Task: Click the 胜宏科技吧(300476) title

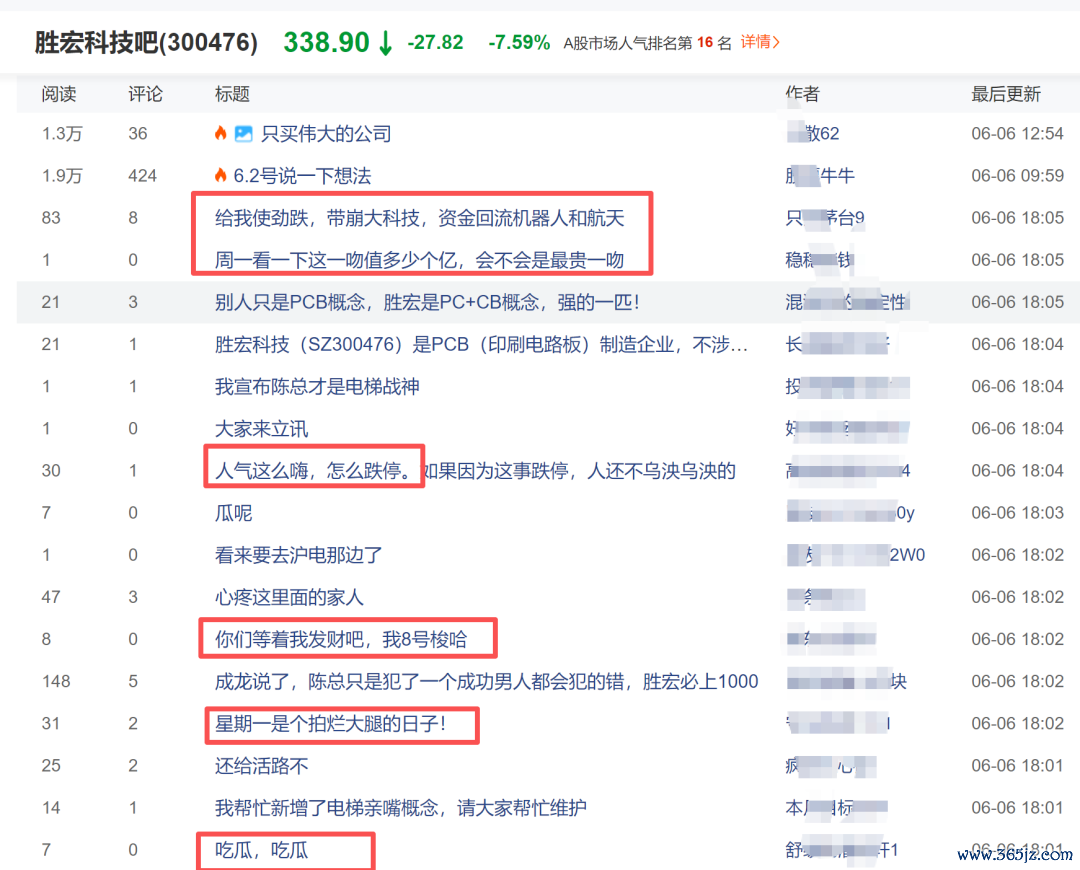Action: (x=146, y=43)
